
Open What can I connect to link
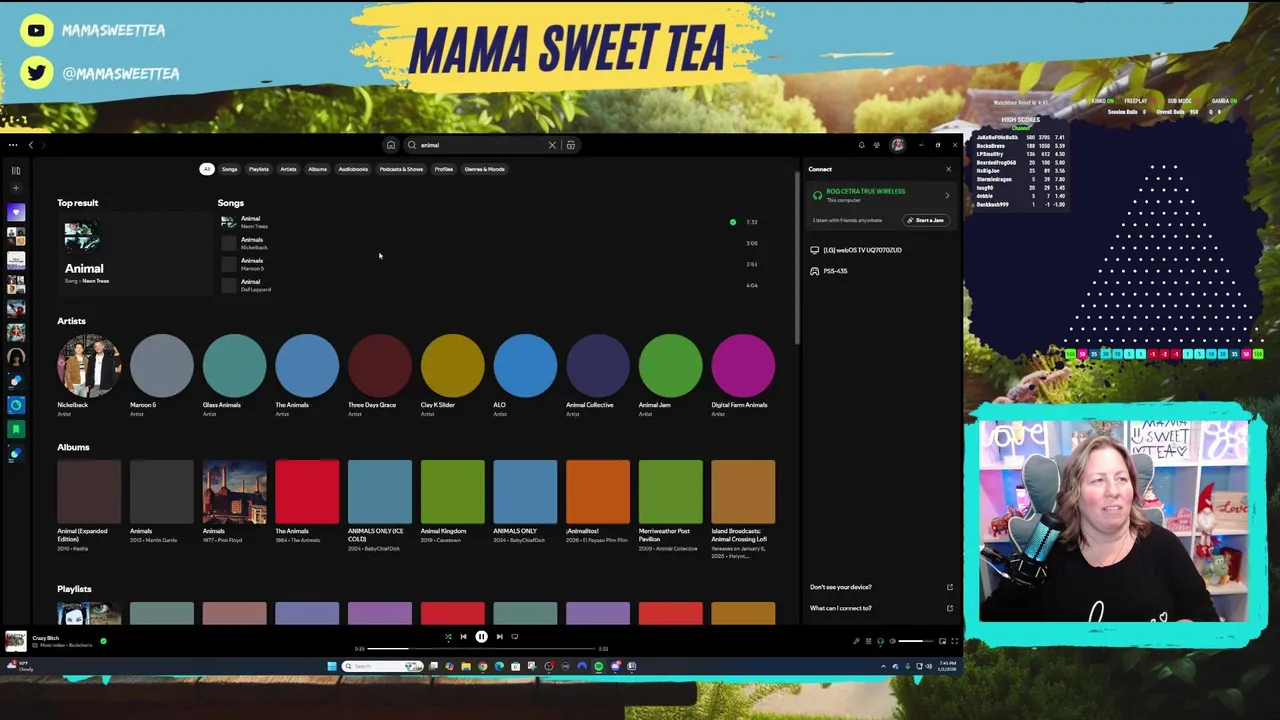[880, 608]
